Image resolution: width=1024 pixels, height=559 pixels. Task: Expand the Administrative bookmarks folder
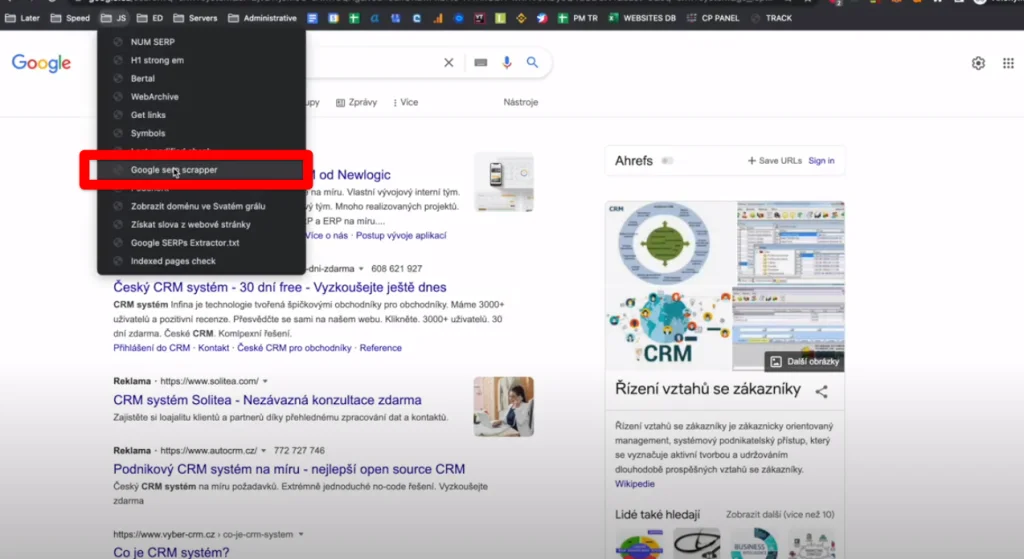coord(262,18)
